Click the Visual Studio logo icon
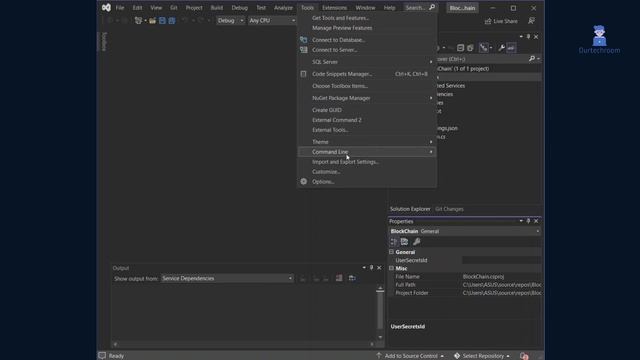Image resolution: width=640 pixels, height=360 pixels. coord(106,7)
